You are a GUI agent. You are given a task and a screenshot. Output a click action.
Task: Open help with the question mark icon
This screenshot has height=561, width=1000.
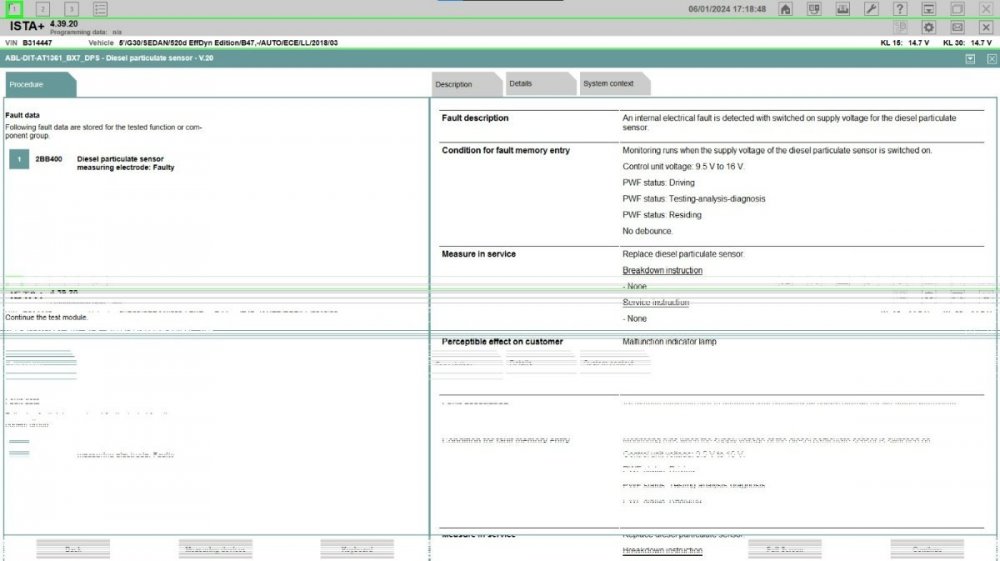click(900, 9)
